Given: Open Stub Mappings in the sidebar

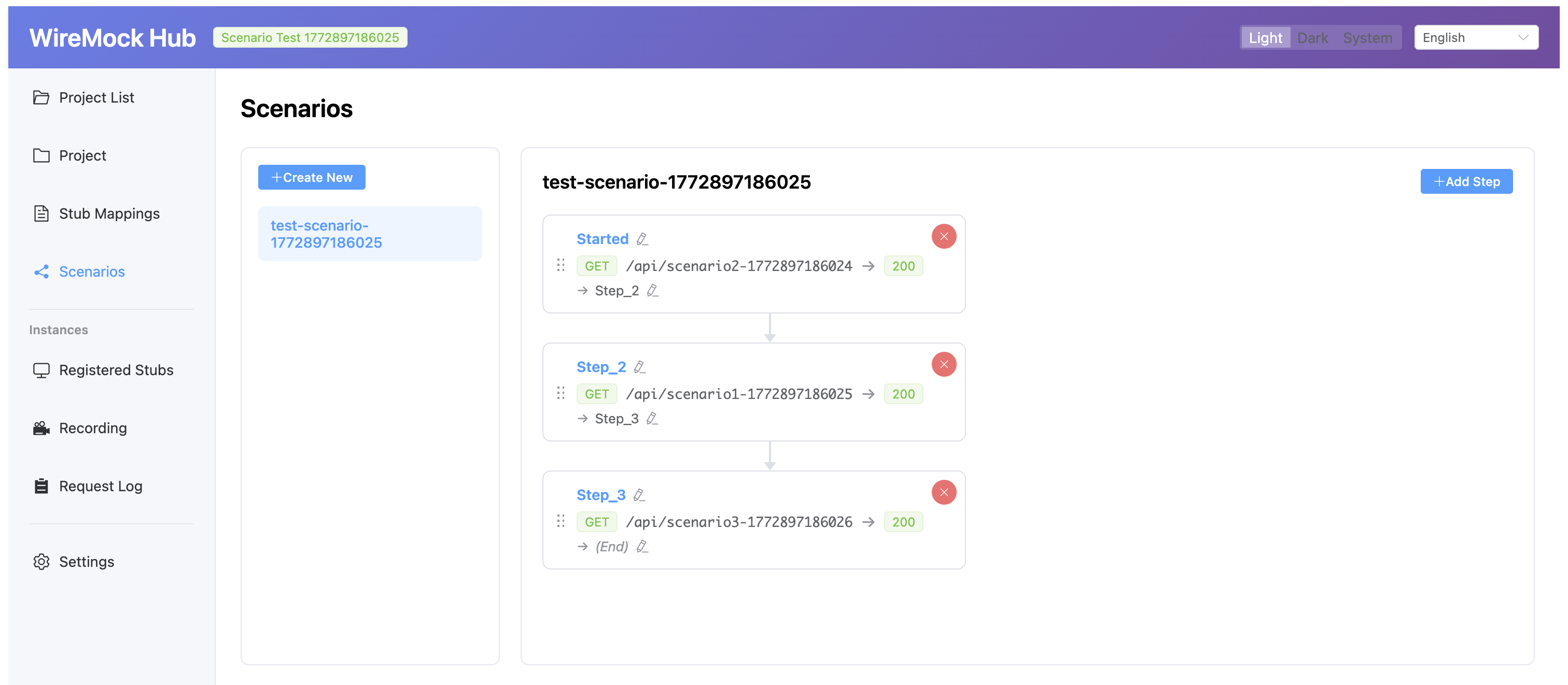Looking at the screenshot, I should coord(109,213).
